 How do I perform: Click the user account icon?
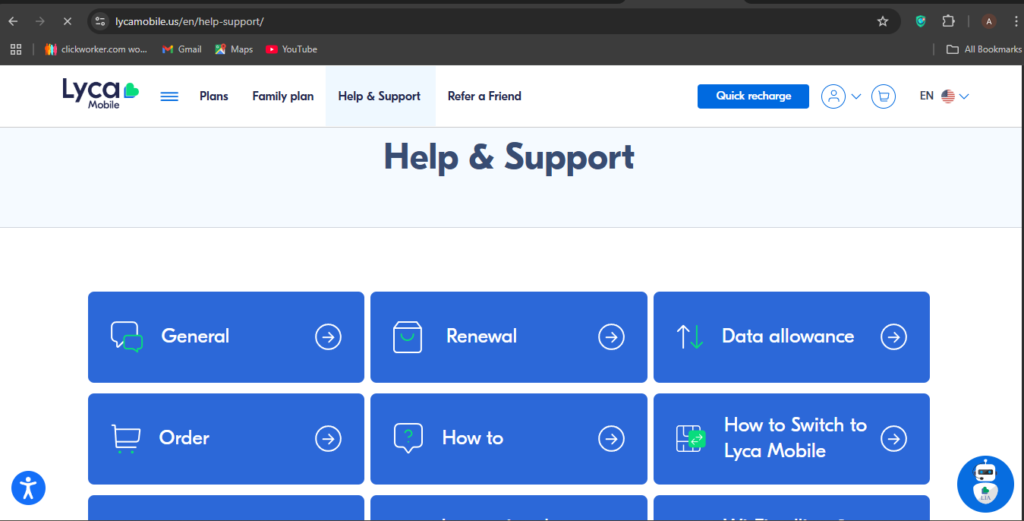(833, 96)
